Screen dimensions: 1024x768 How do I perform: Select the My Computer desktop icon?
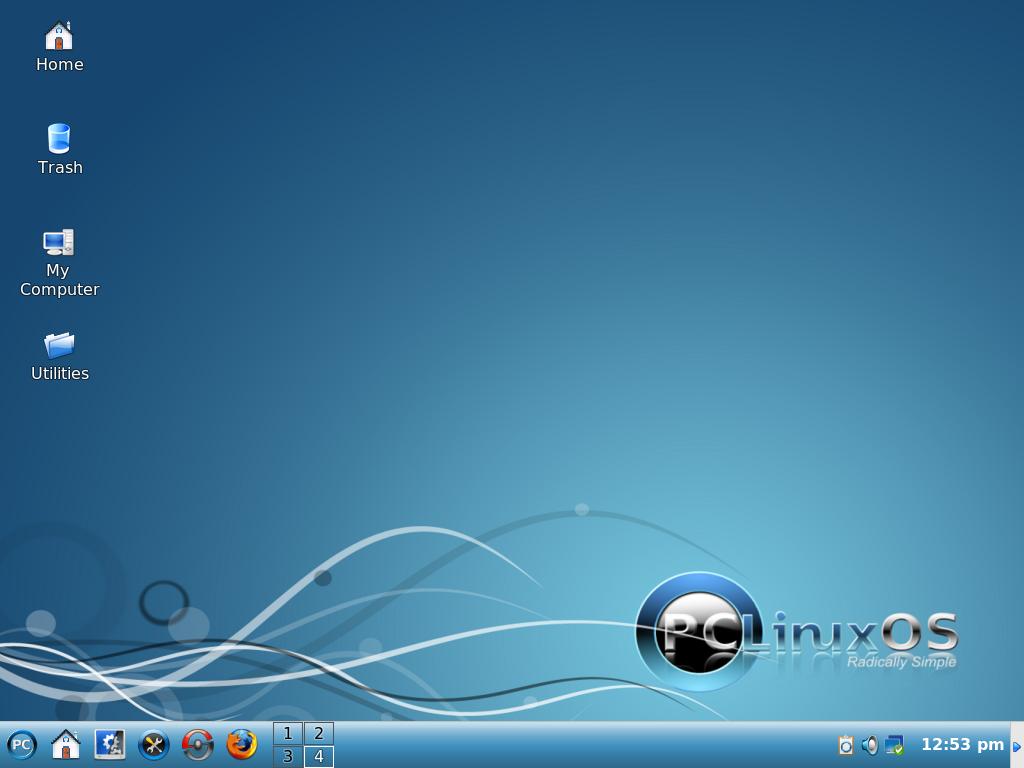click(x=59, y=263)
